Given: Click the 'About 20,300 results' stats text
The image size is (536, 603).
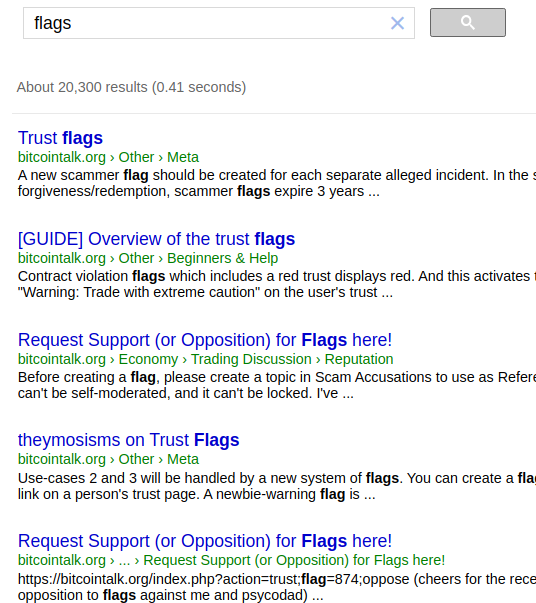Looking at the screenshot, I should tap(131, 87).
